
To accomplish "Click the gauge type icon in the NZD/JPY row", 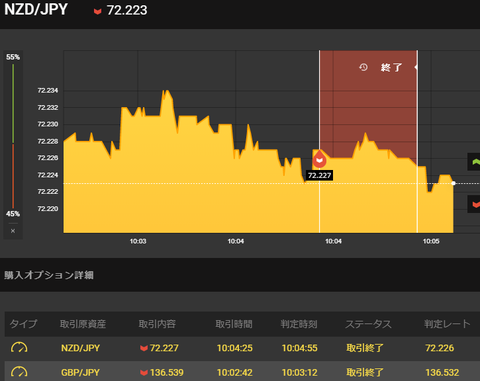I will click(x=19, y=348).
